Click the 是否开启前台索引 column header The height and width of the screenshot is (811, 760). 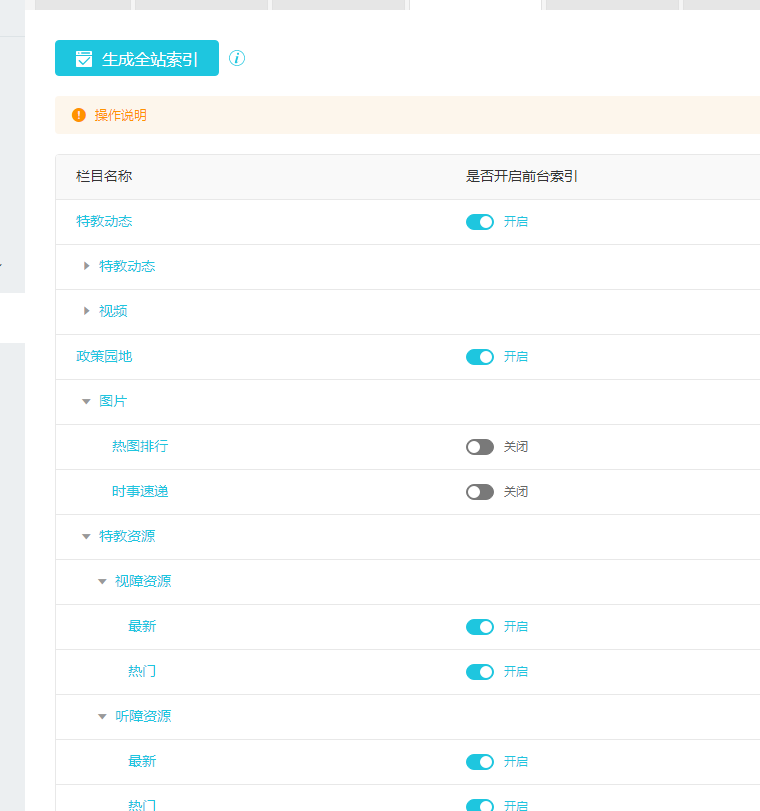[x=522, y=177]
